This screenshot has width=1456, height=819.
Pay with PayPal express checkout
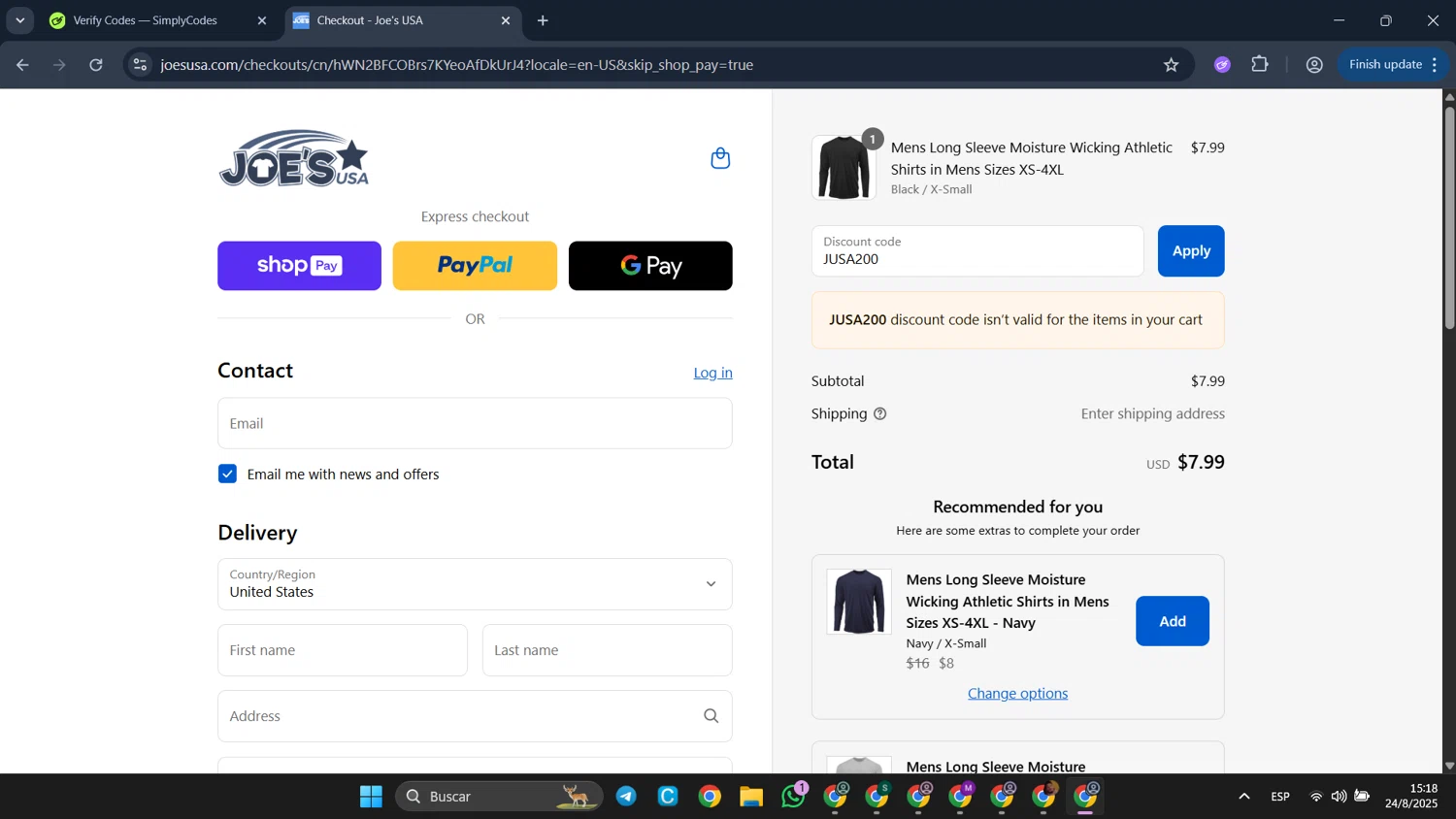pos(475,266)
